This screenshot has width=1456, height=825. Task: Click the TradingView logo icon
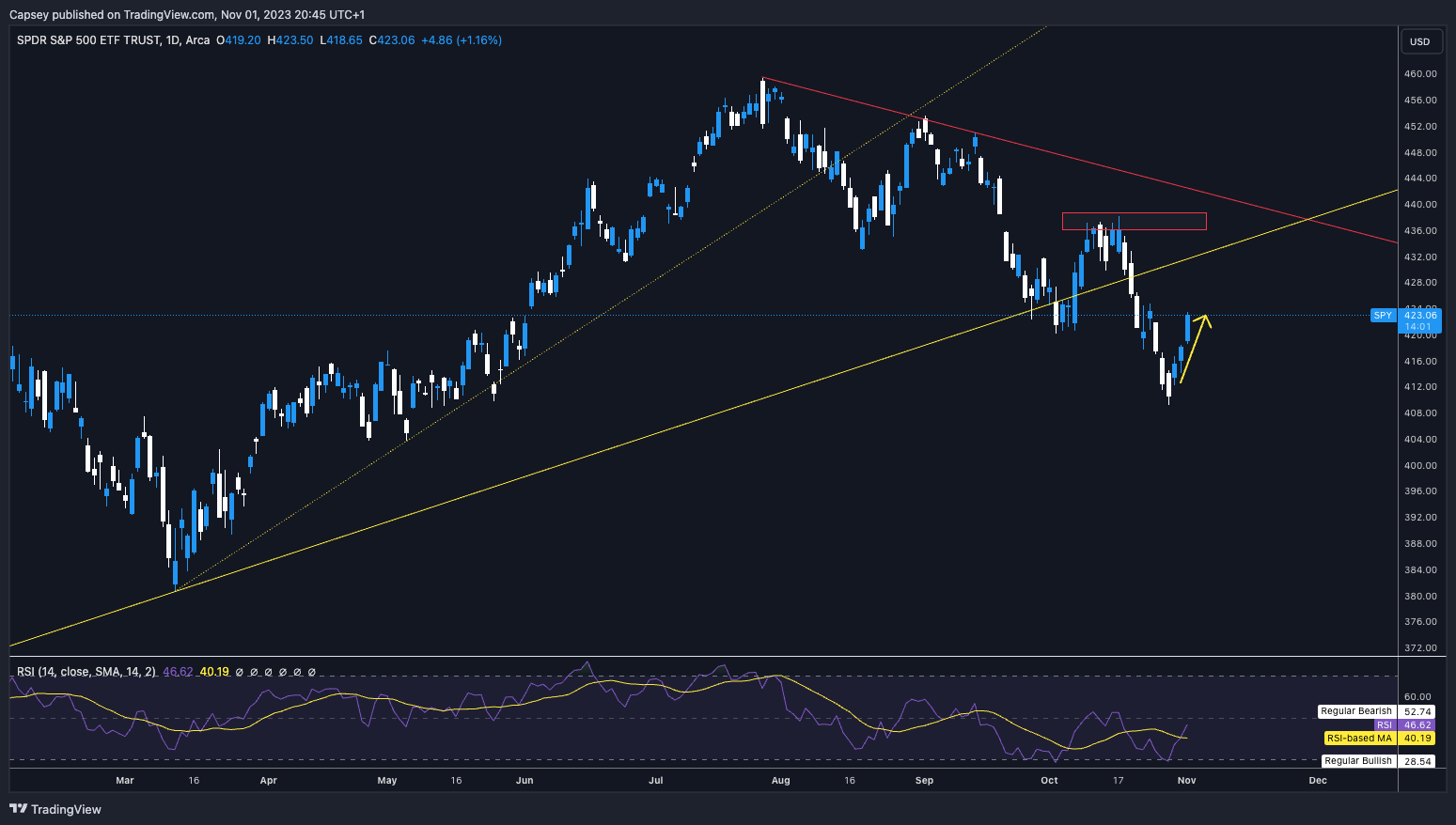(x=18, y=809)
